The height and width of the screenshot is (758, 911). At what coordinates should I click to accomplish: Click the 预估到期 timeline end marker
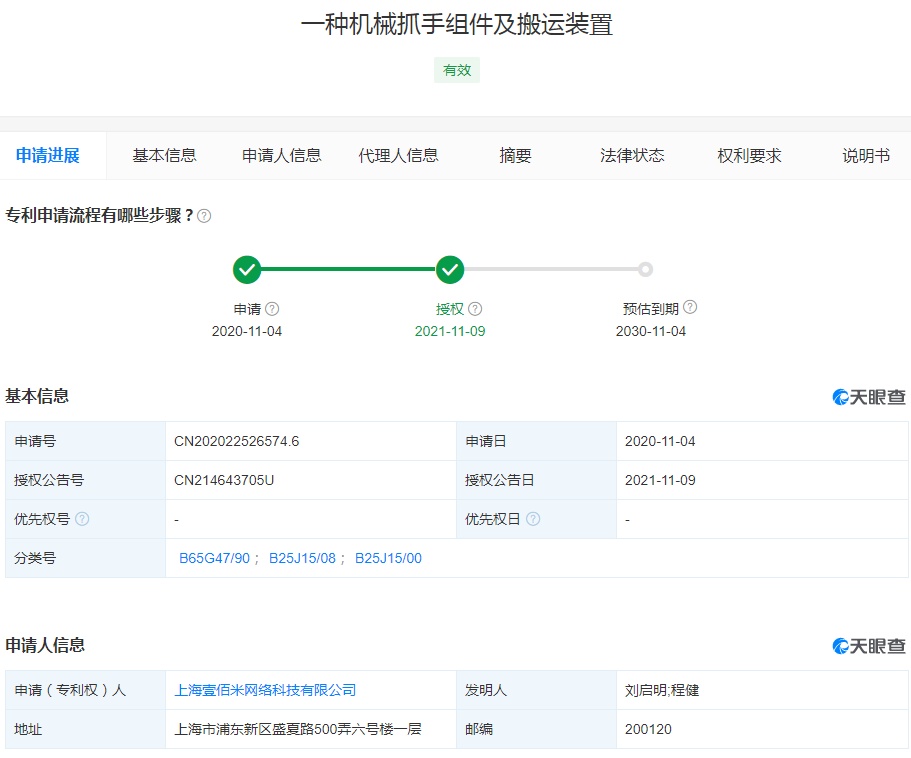coord(645,269)
